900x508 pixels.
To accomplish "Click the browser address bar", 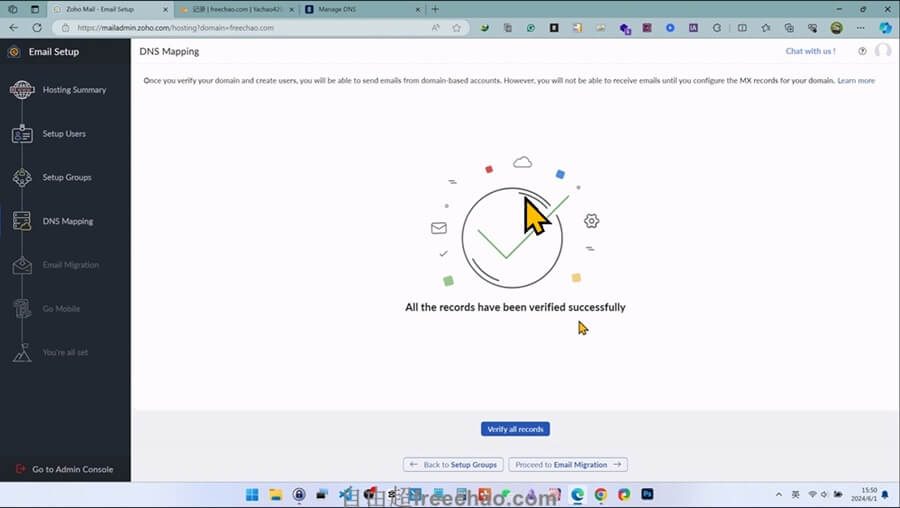I will coord(250,28).
